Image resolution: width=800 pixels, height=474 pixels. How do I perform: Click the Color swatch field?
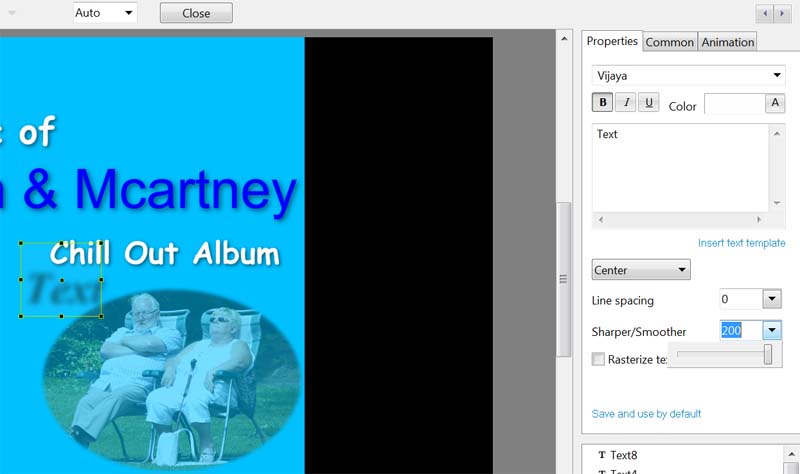click(735, 104)
